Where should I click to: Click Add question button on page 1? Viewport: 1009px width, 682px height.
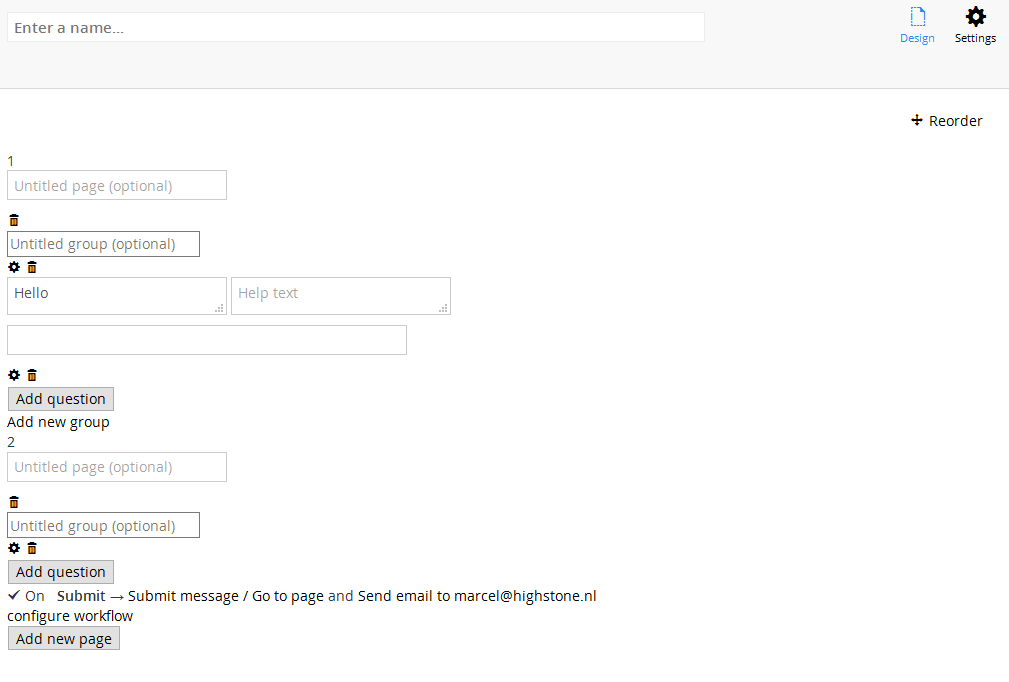pyautogui.click(x=61, y=399)
